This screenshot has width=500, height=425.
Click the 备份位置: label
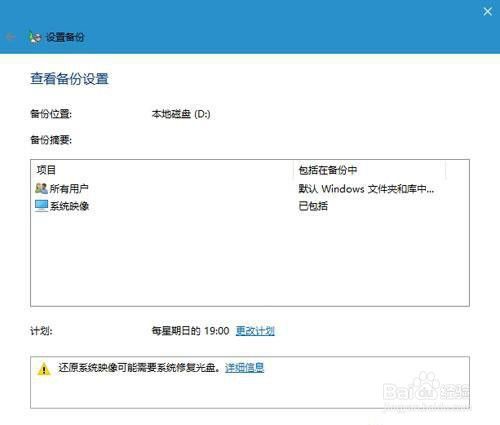[51, 114]
